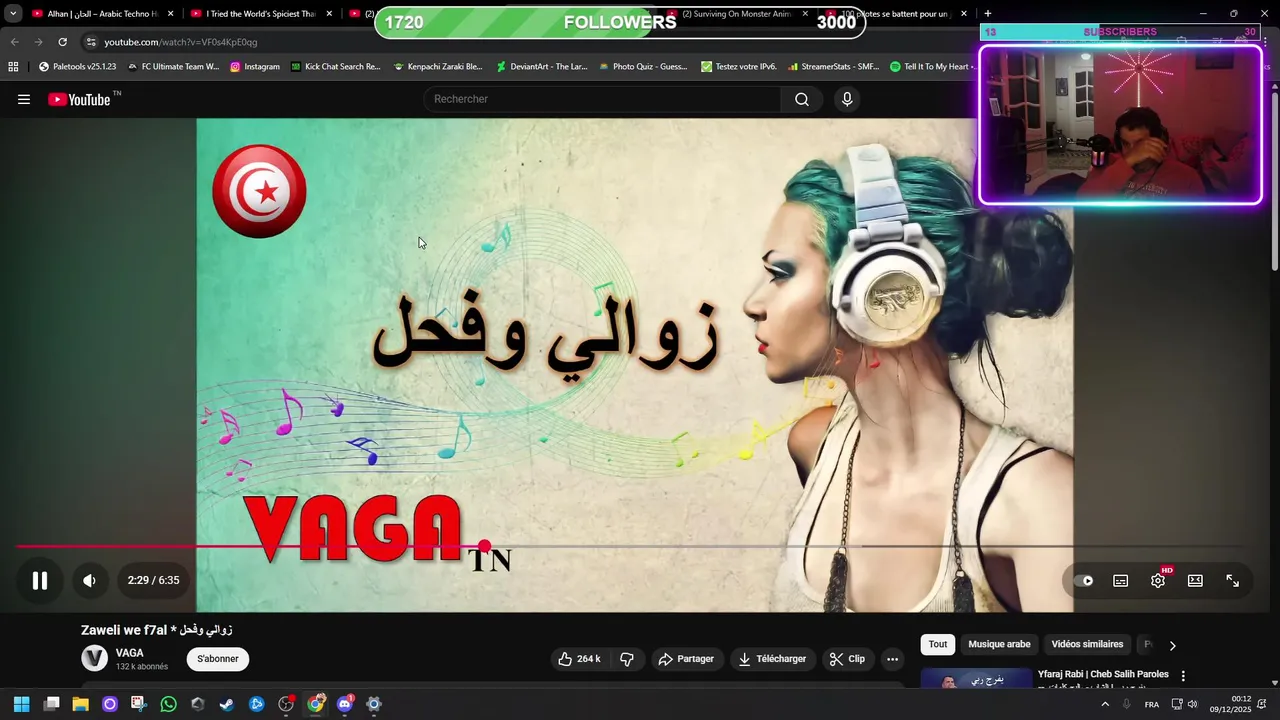Open File Explorer from taskbar
The image size is (1280, 720).
tap(80, 704)
